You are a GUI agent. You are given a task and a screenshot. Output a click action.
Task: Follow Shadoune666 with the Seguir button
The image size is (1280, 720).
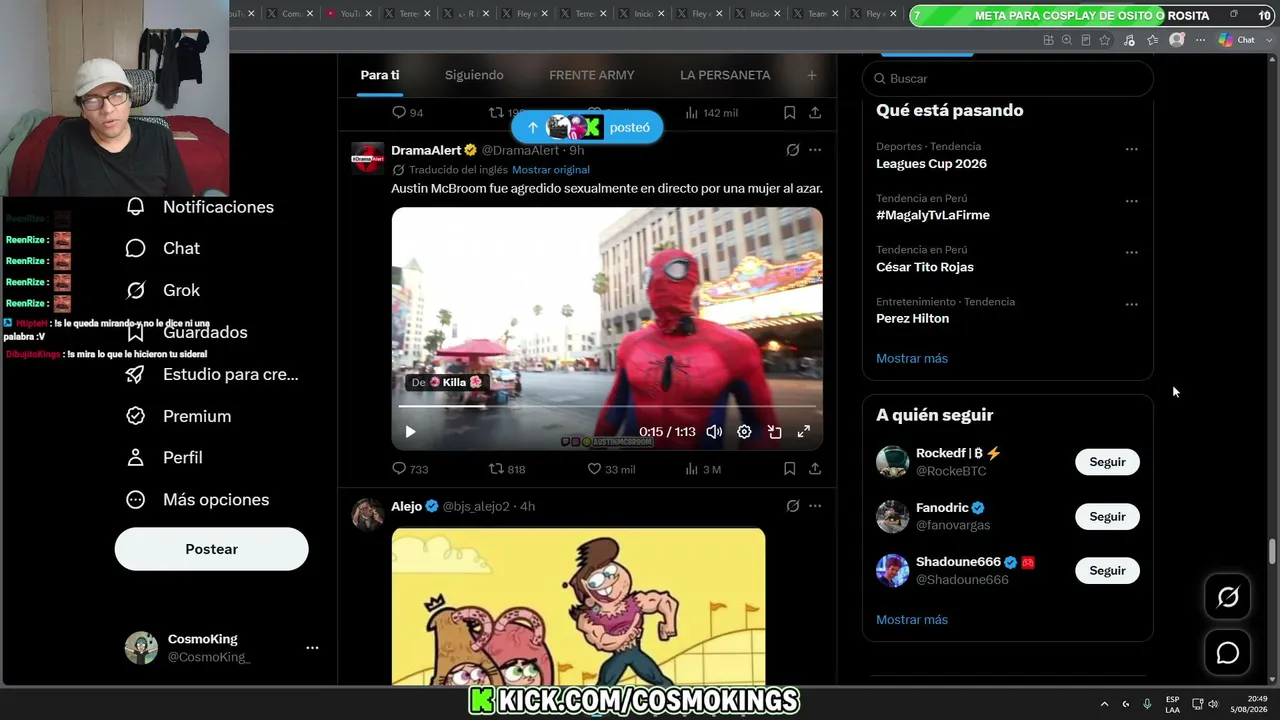pyautogui.click(x=1107, y=571)
